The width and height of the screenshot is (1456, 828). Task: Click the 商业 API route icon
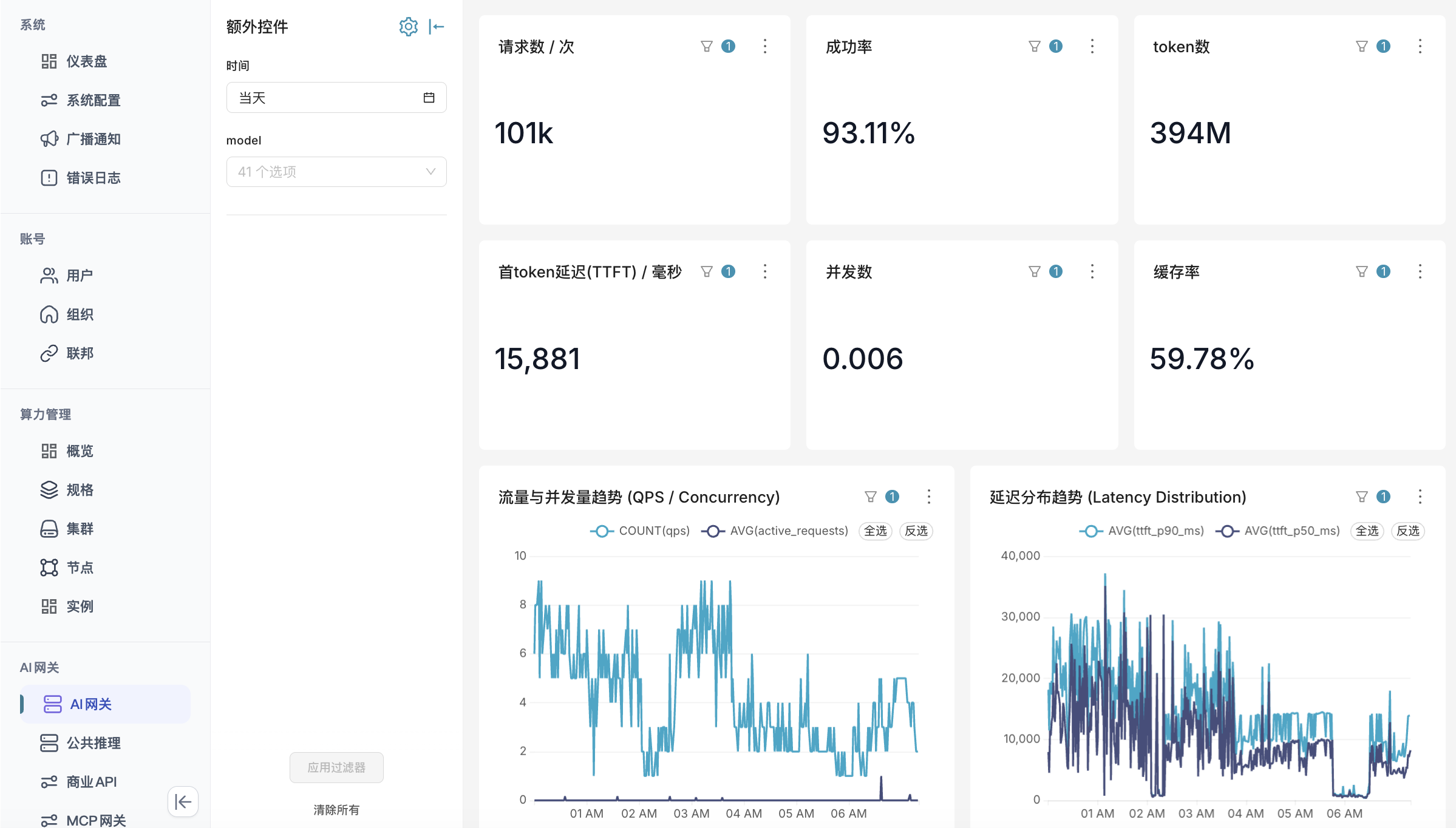point(49,782)
